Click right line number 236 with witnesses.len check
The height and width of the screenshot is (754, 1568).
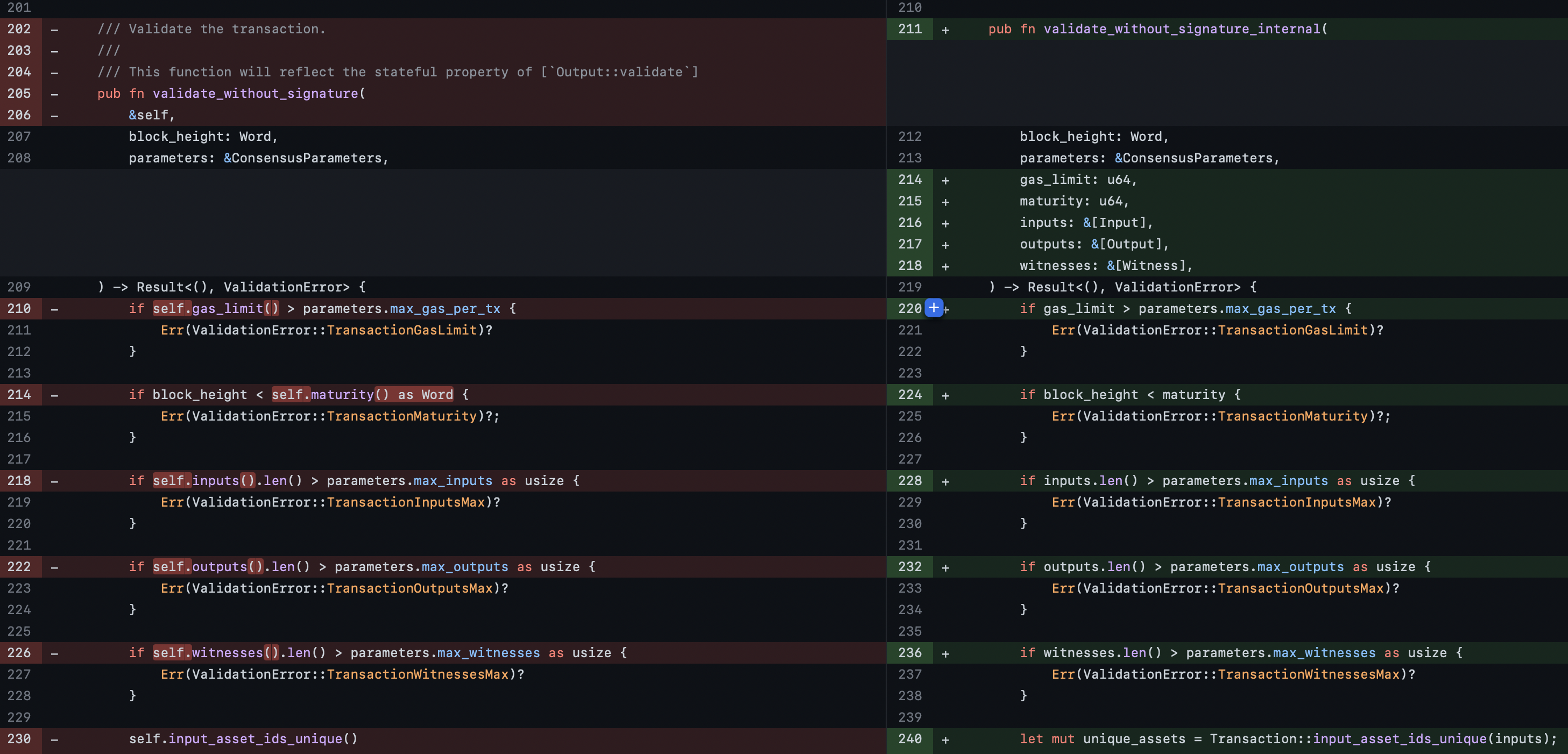tap(910, 653)
